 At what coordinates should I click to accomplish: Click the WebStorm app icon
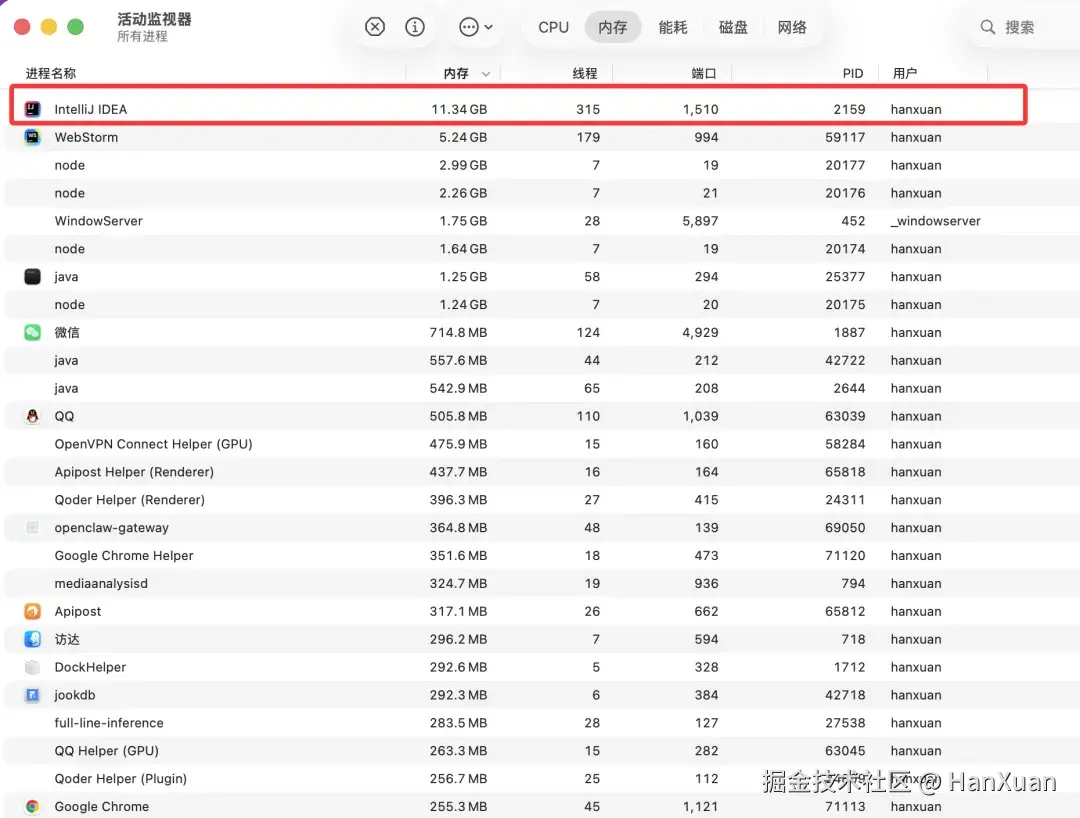32,137
